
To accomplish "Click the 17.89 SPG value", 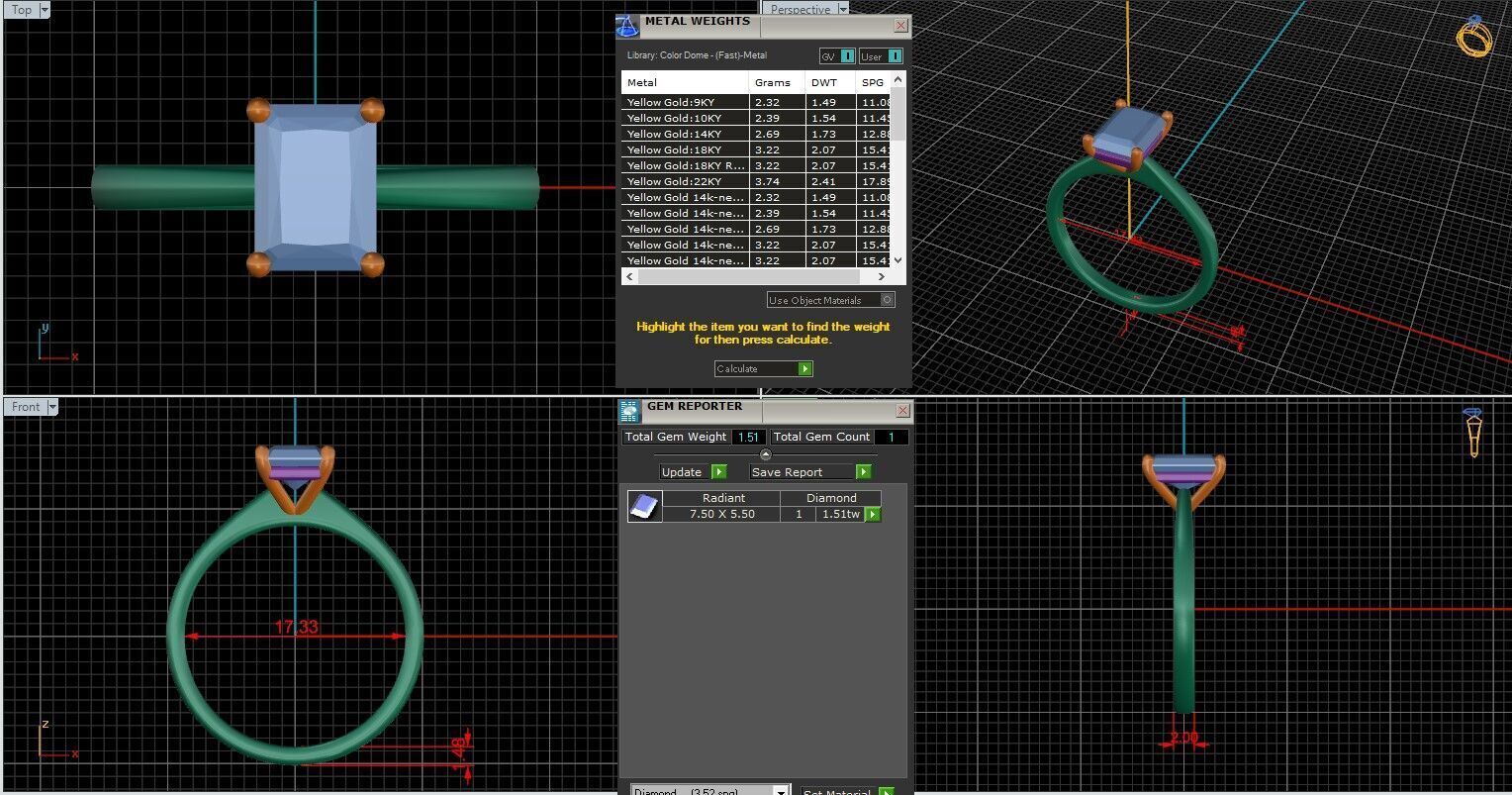I will (x=876, y=181).
